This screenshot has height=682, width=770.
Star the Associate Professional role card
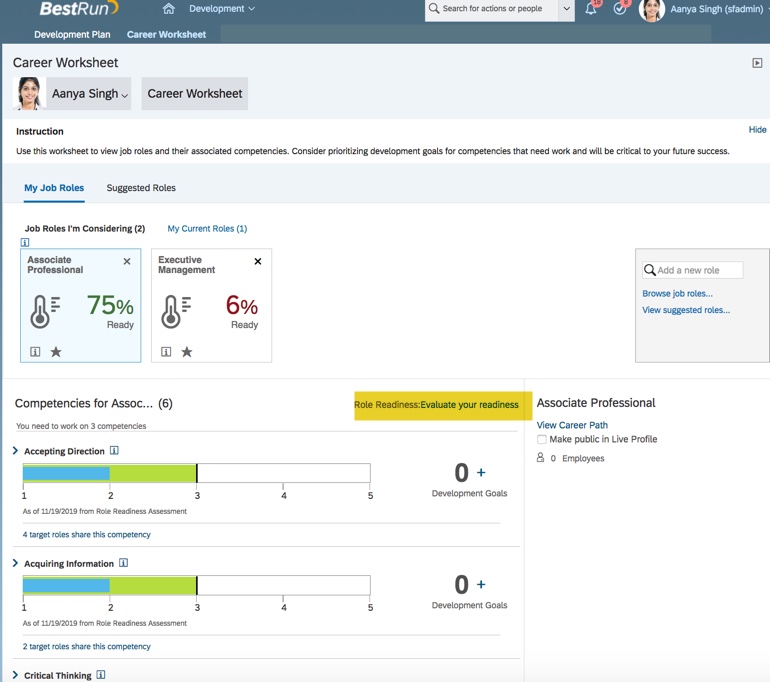(56, 352)
